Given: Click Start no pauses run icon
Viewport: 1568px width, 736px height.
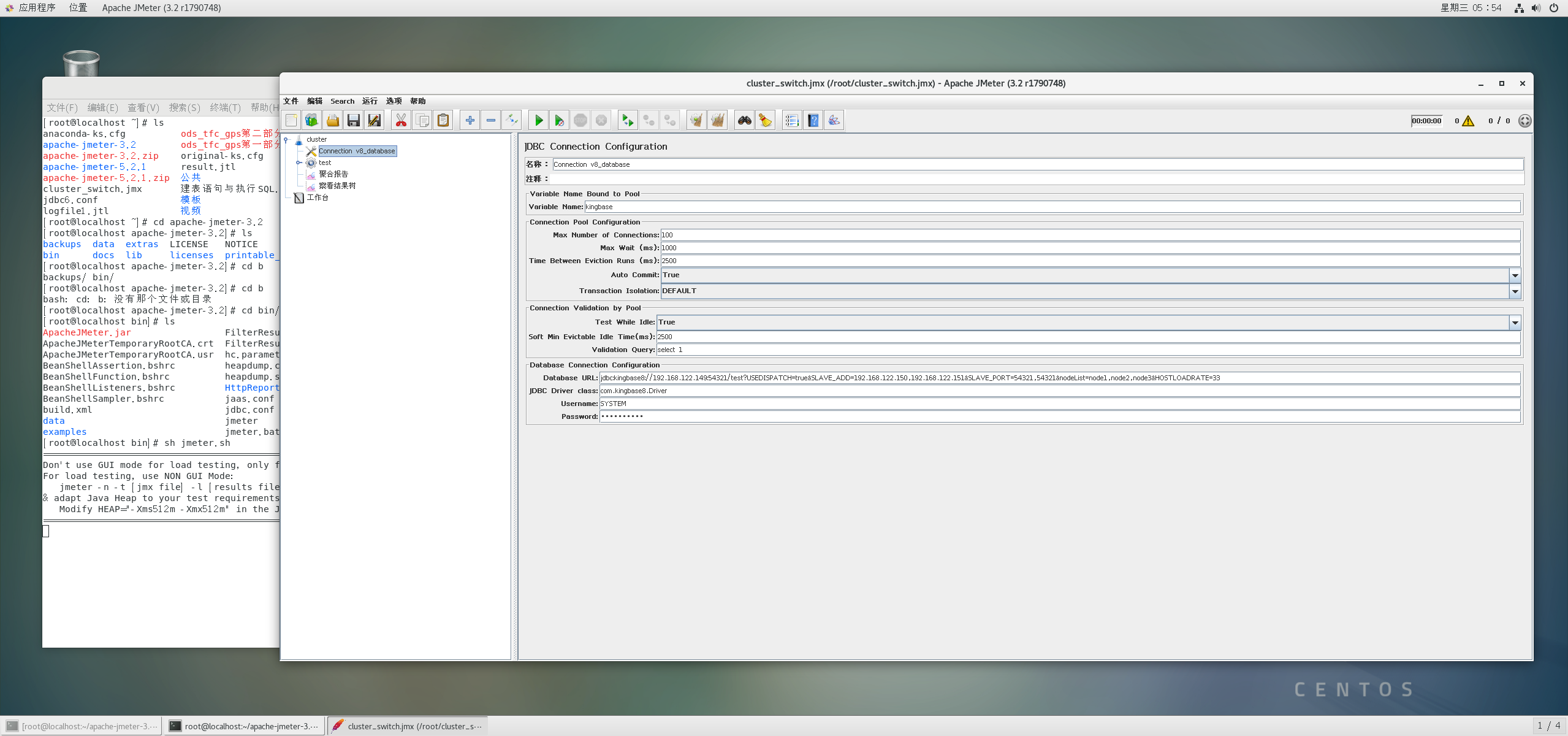Looking at the screenshot, I should click(x=559, y=121).
